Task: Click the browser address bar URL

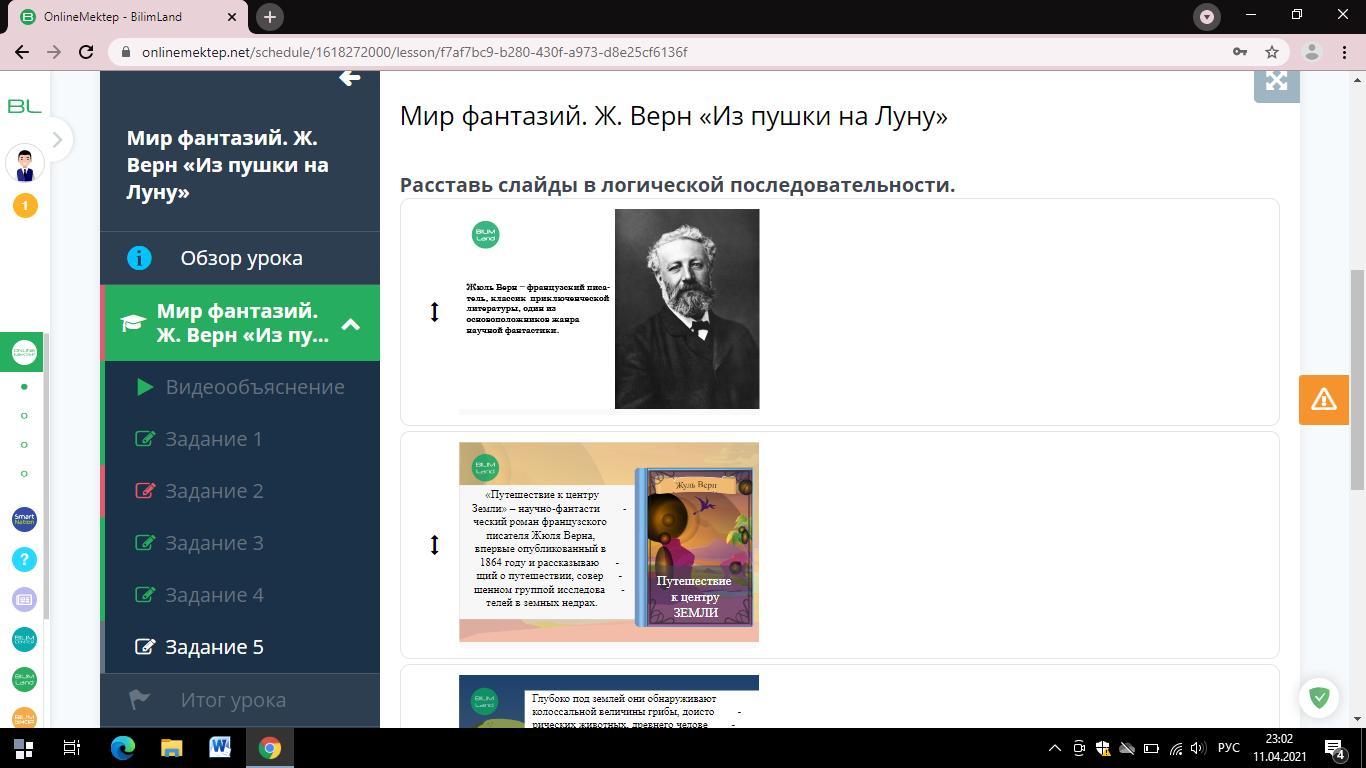Action: 414,52
